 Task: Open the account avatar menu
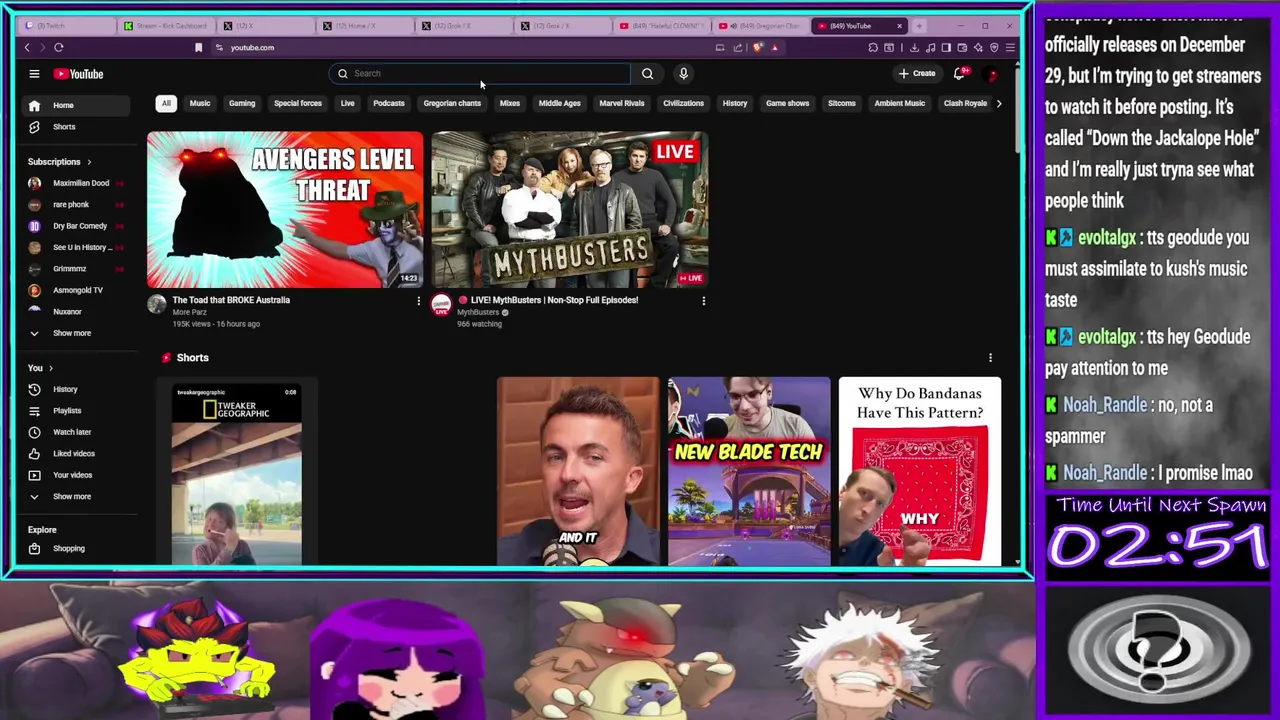[x=991, y=74]
